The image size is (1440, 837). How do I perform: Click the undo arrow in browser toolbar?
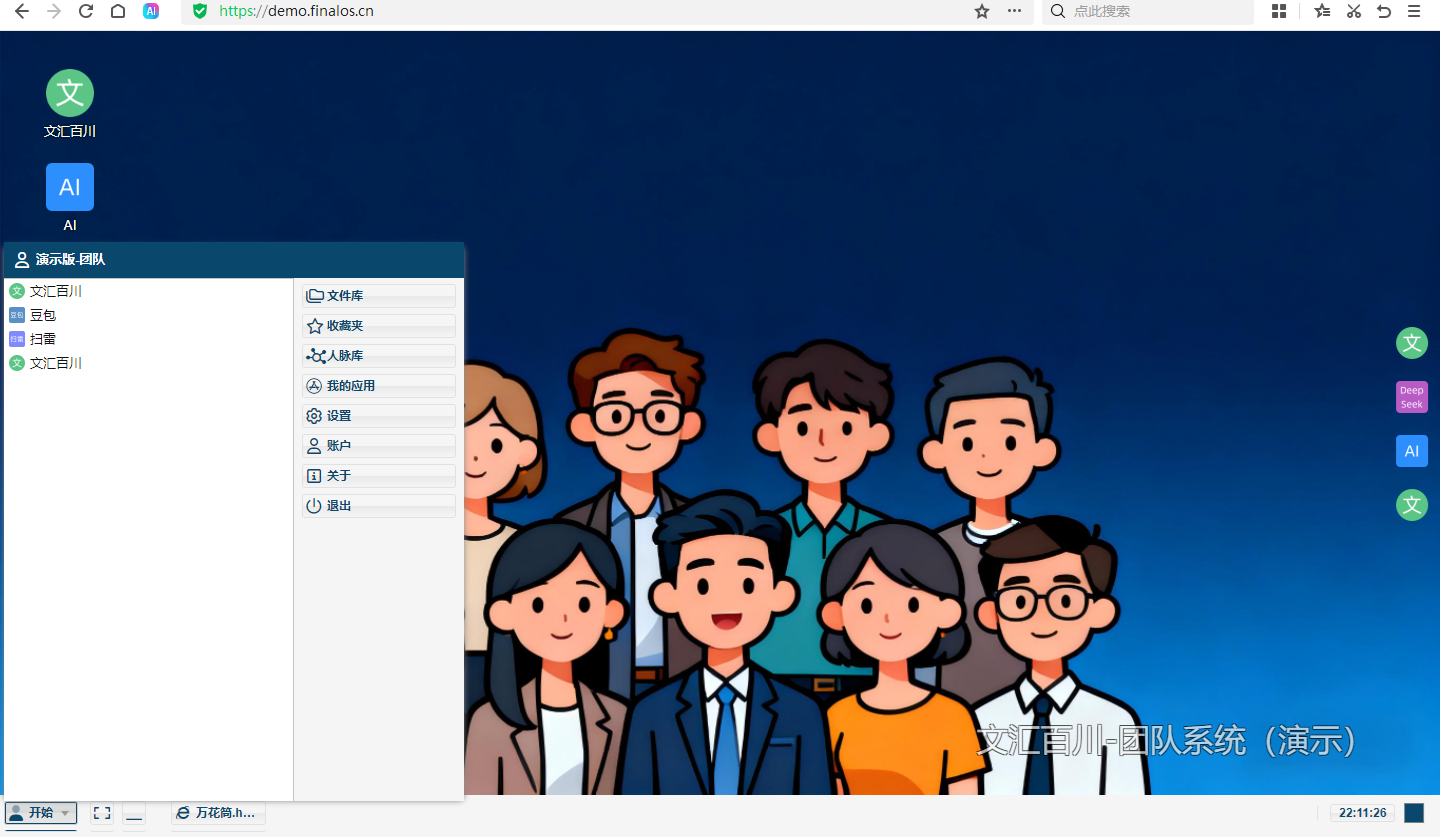coord(1384,11)
